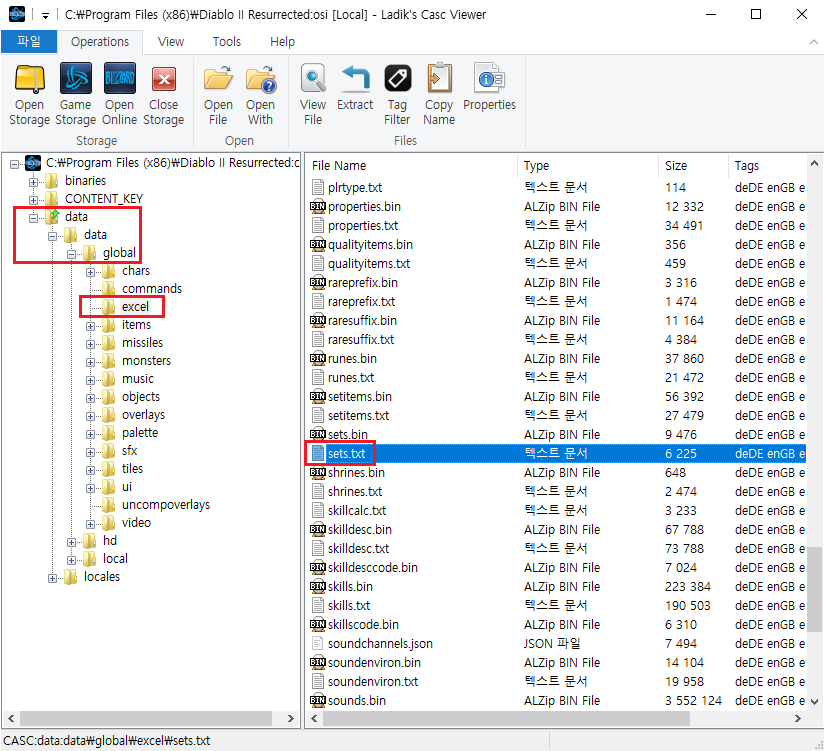Select the uncompoverlays folder in tree

pyautogui.click(x=166, y=505)
